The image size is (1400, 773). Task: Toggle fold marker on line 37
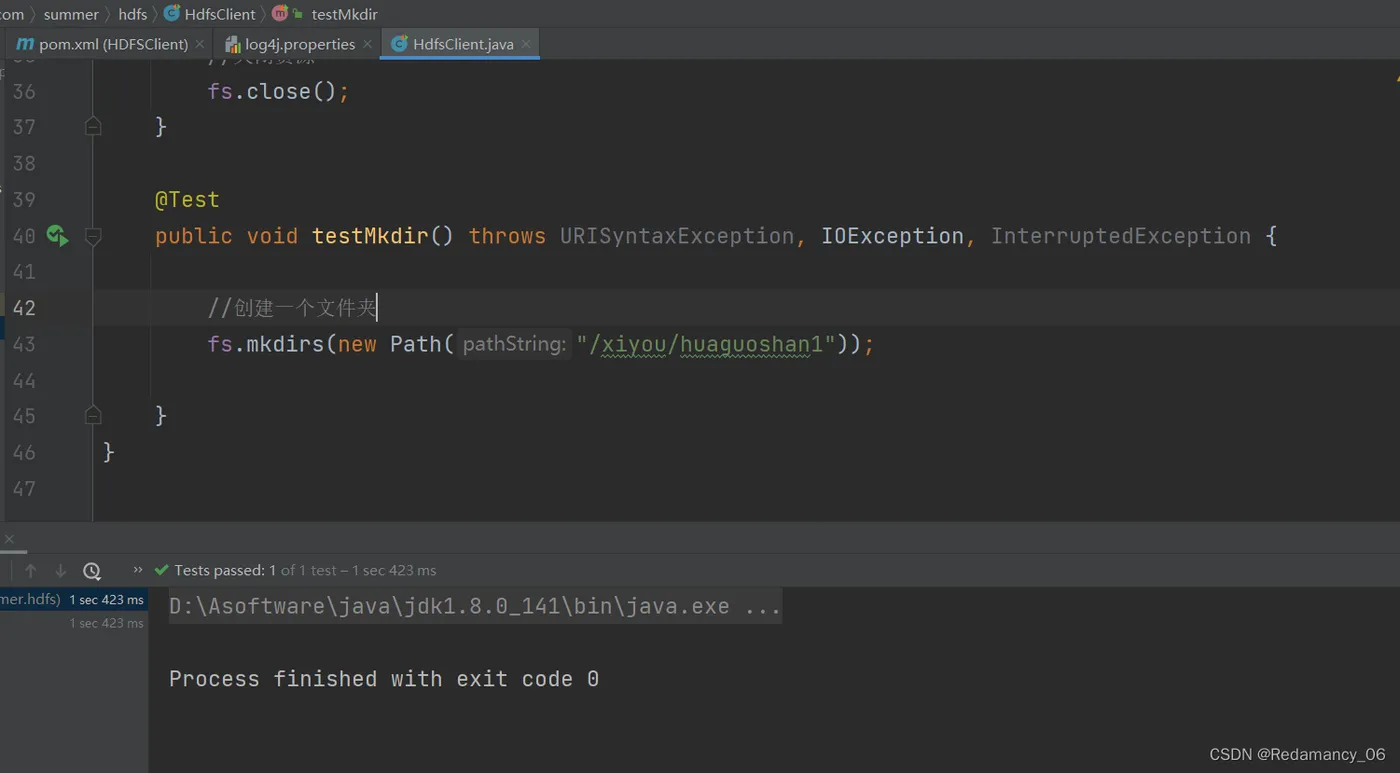point(93,127)
